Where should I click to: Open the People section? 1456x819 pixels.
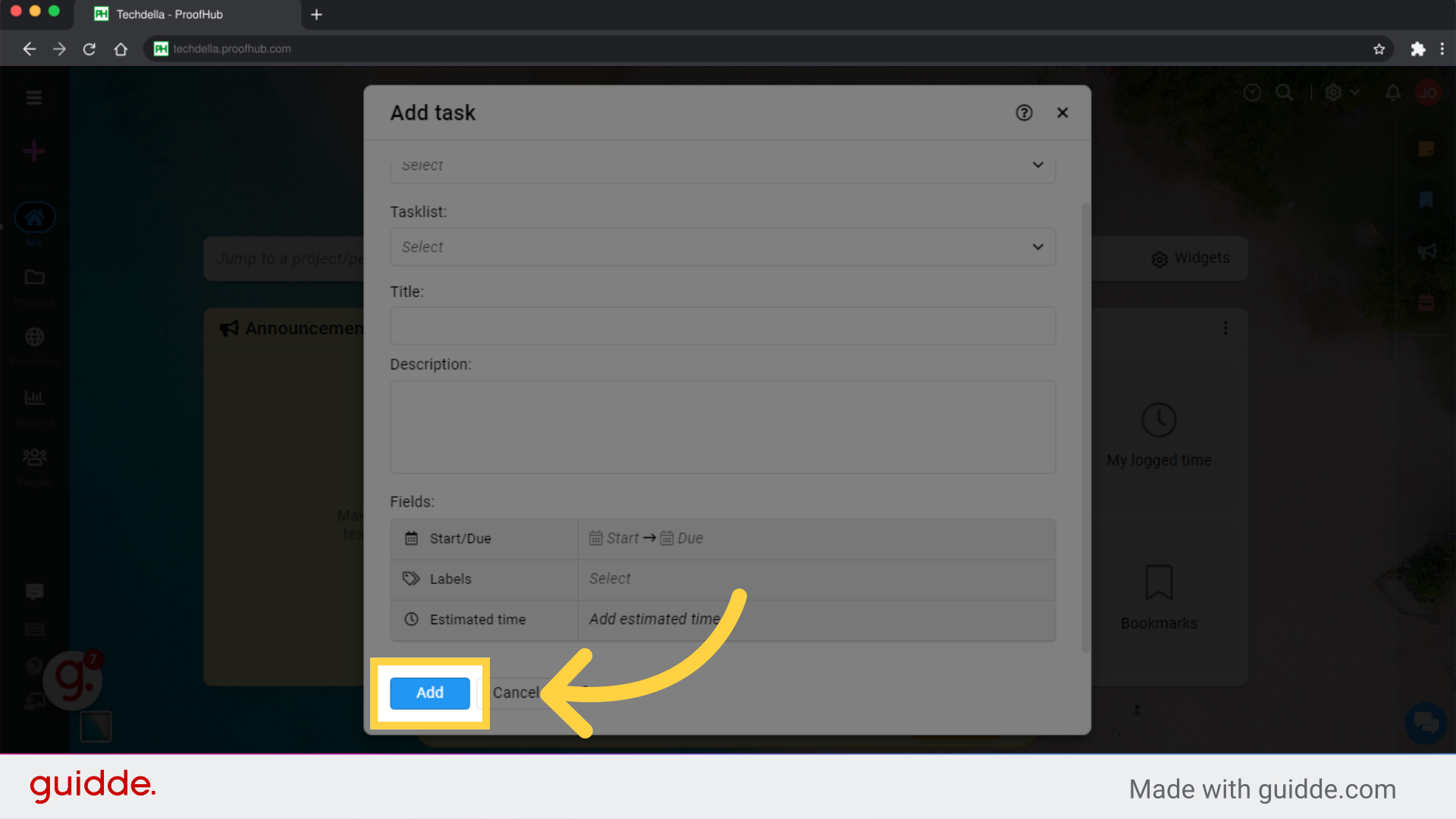point(34,457)
